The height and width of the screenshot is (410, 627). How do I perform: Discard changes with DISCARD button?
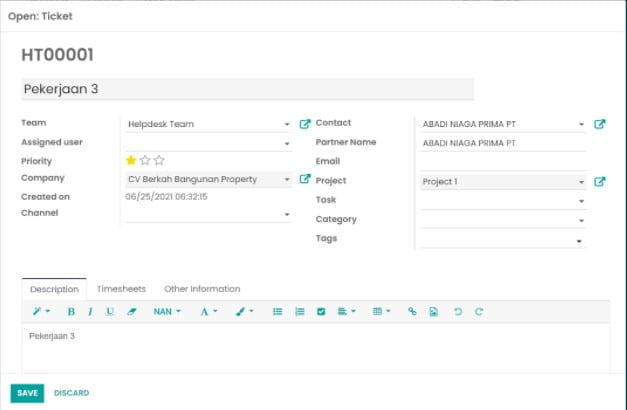tap(71, 393)
